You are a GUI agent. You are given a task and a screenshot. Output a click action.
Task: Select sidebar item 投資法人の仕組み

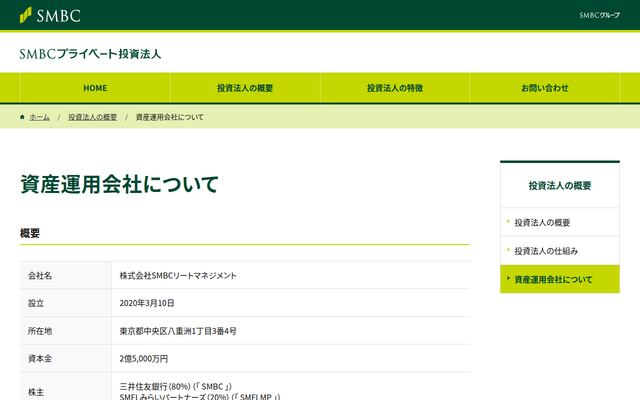[x=560, y=251]
